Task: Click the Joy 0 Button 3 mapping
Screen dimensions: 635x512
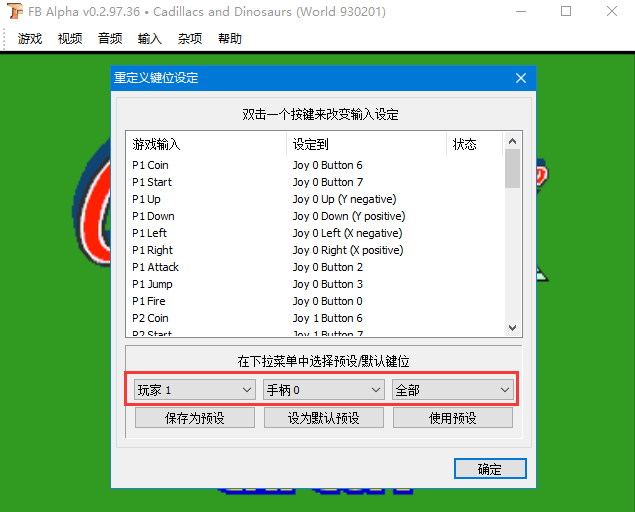Action: (328, 284)
